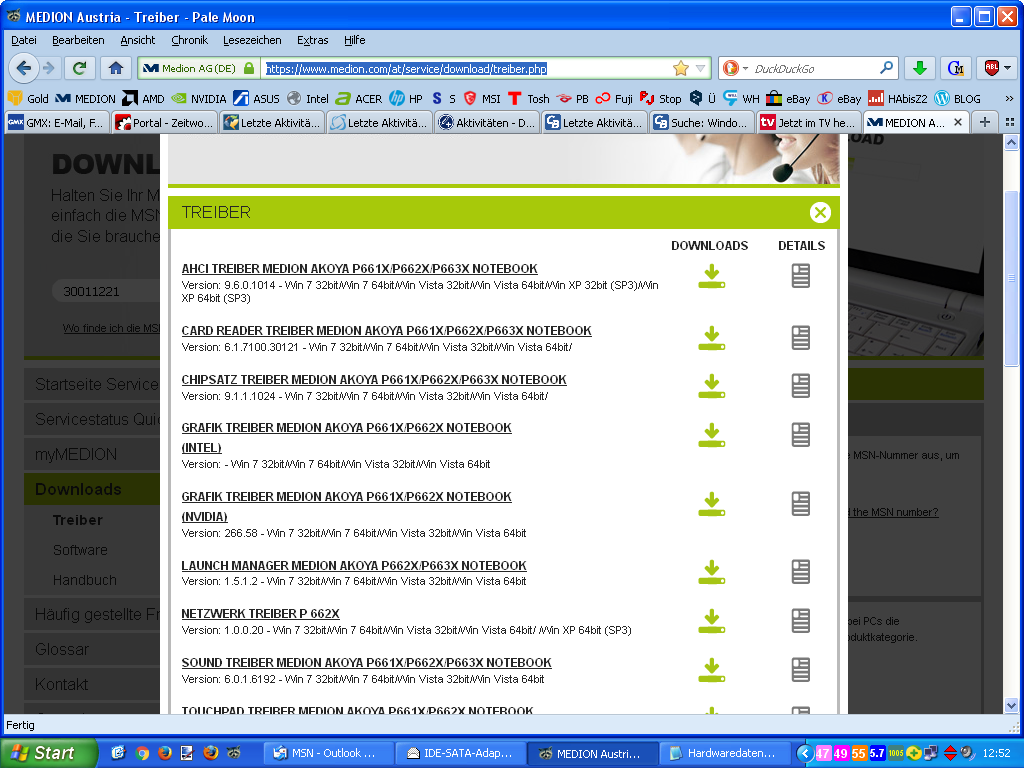This screenshot has height=768, width=1024.
Task: Open AHCI Treiber Medion Akoya link
Action: tap(359, 268)
